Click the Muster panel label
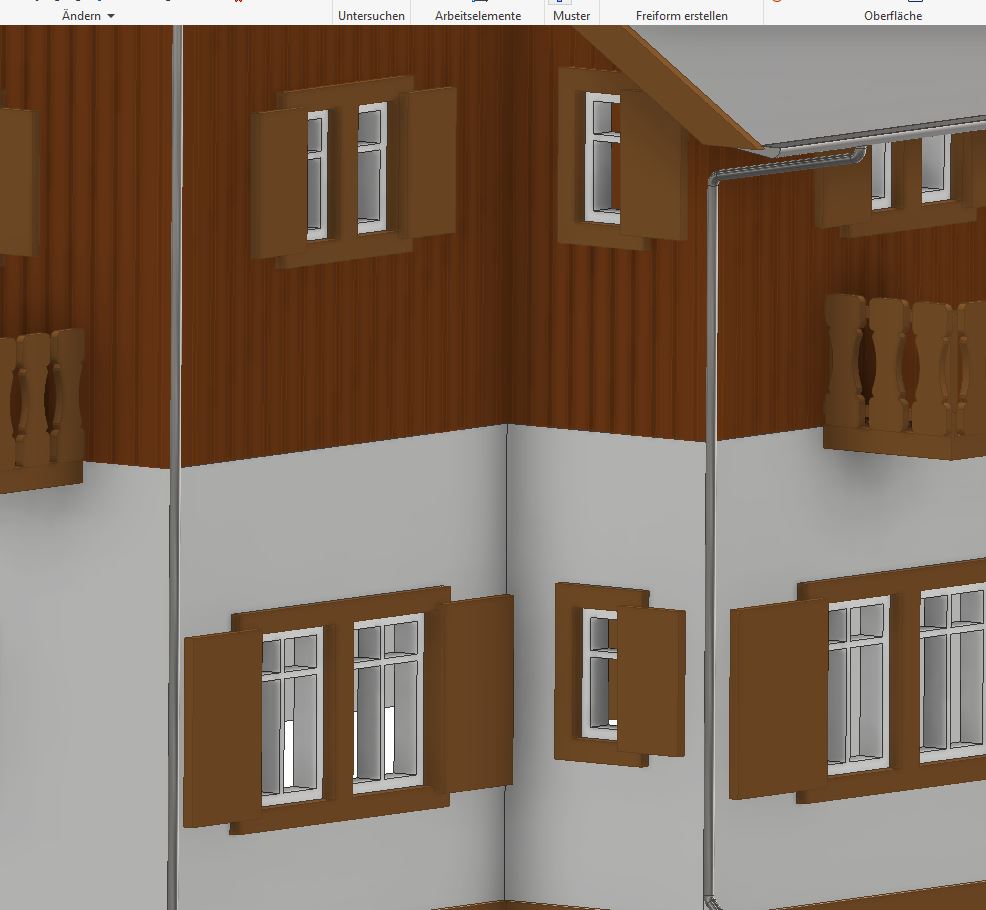Viewport: 986px width, 910px height. 572,16
